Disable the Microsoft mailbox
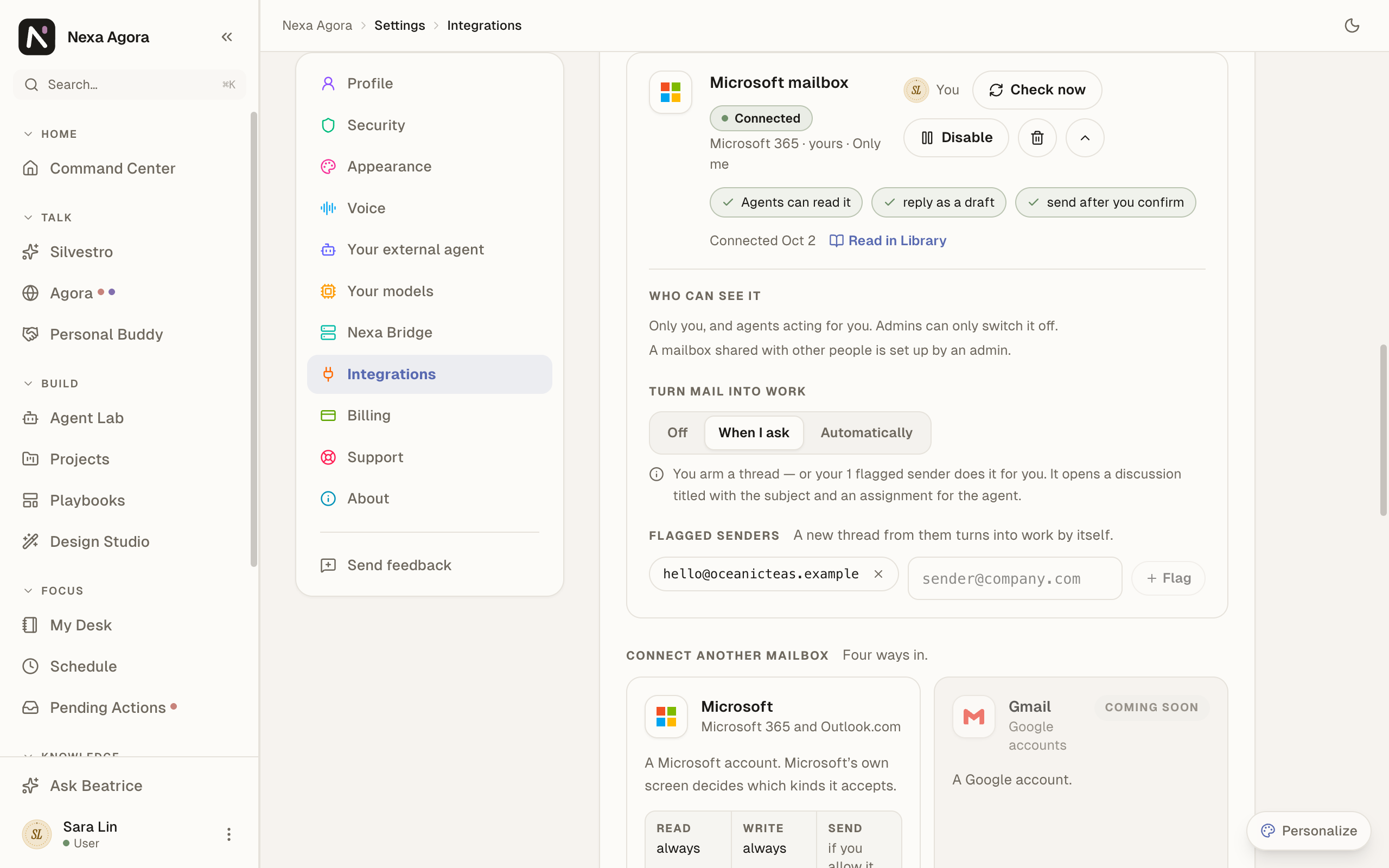Image resolution: width=1389 pixels, height=868 pixels. [x=955, y=138]
